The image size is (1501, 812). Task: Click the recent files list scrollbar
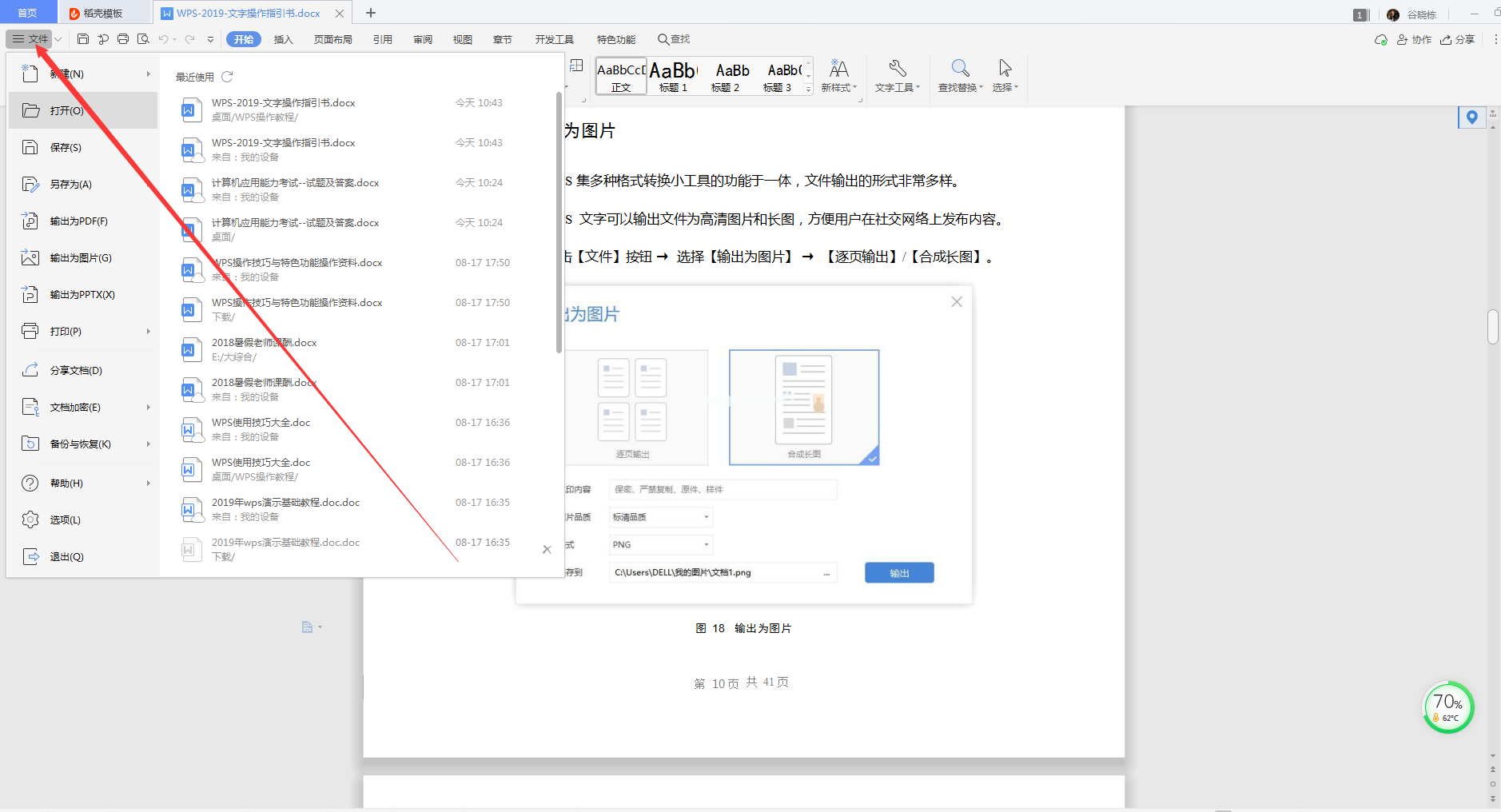point(559,222)
